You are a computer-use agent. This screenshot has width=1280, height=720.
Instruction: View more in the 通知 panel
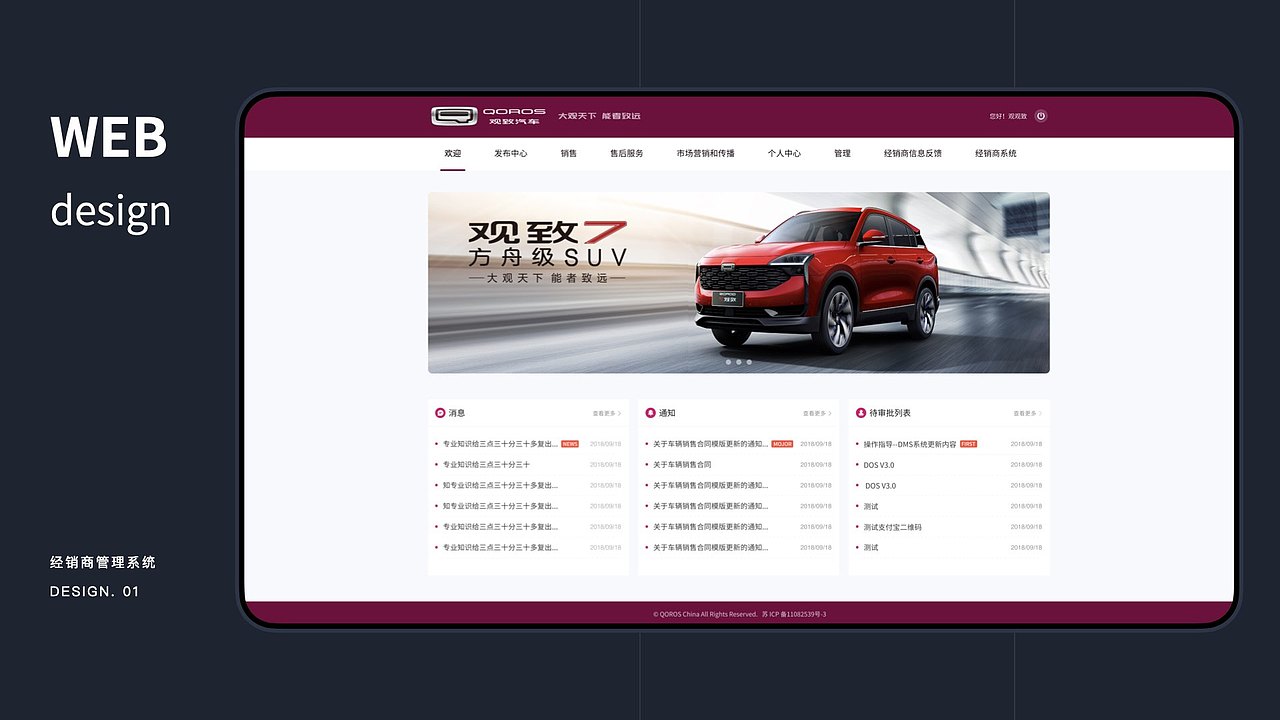[x=817, y=413]
